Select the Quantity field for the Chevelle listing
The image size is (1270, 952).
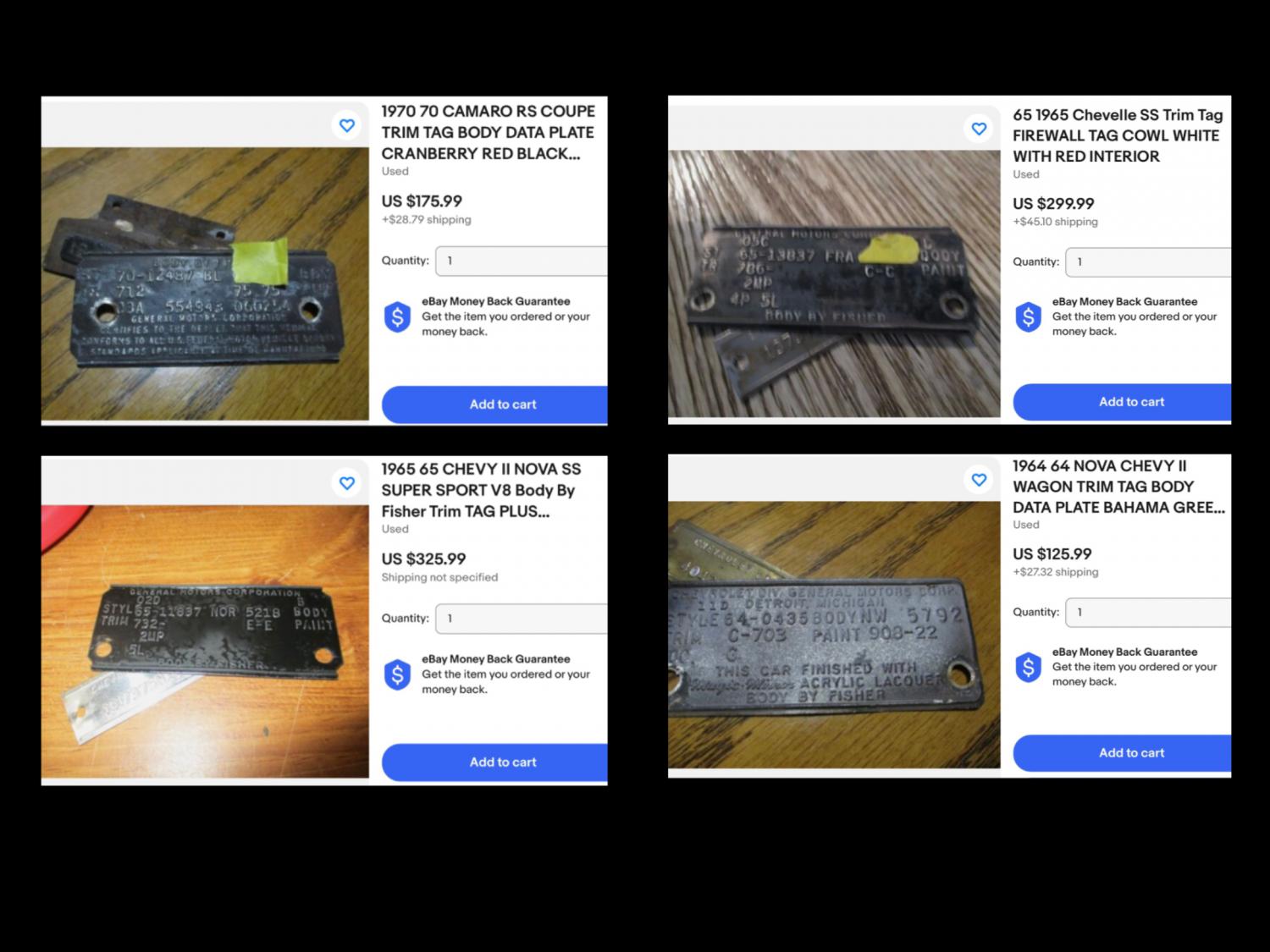[1148, 262]
